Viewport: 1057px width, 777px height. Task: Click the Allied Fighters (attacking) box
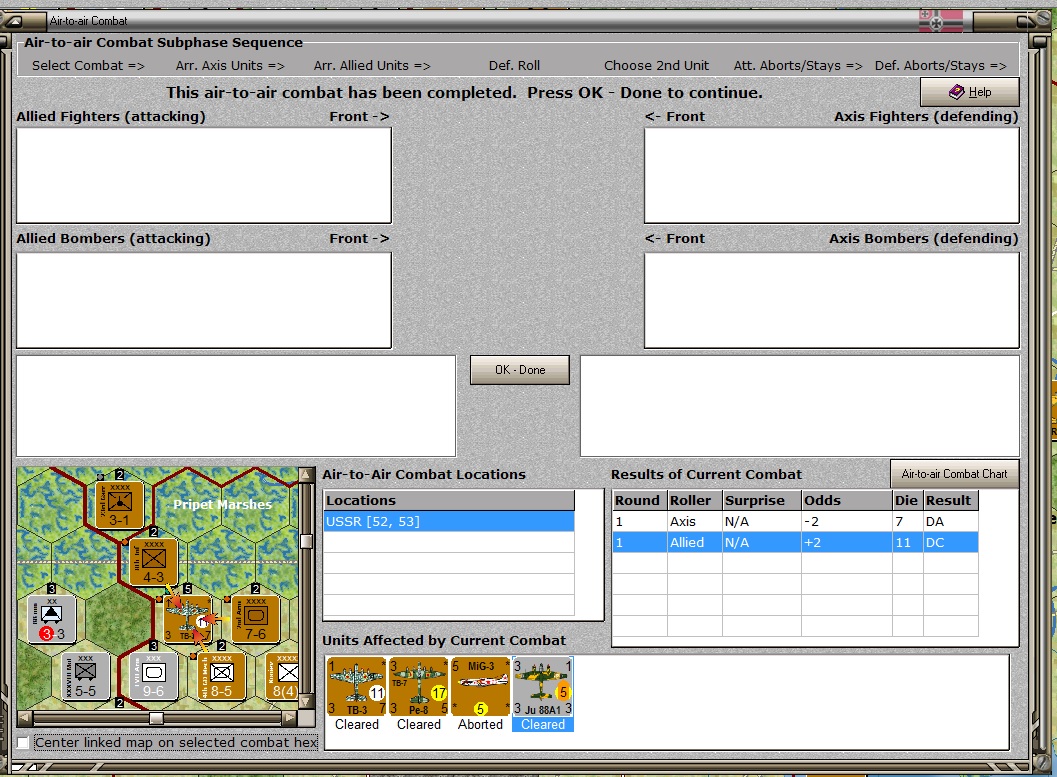(x=204, y=175)
